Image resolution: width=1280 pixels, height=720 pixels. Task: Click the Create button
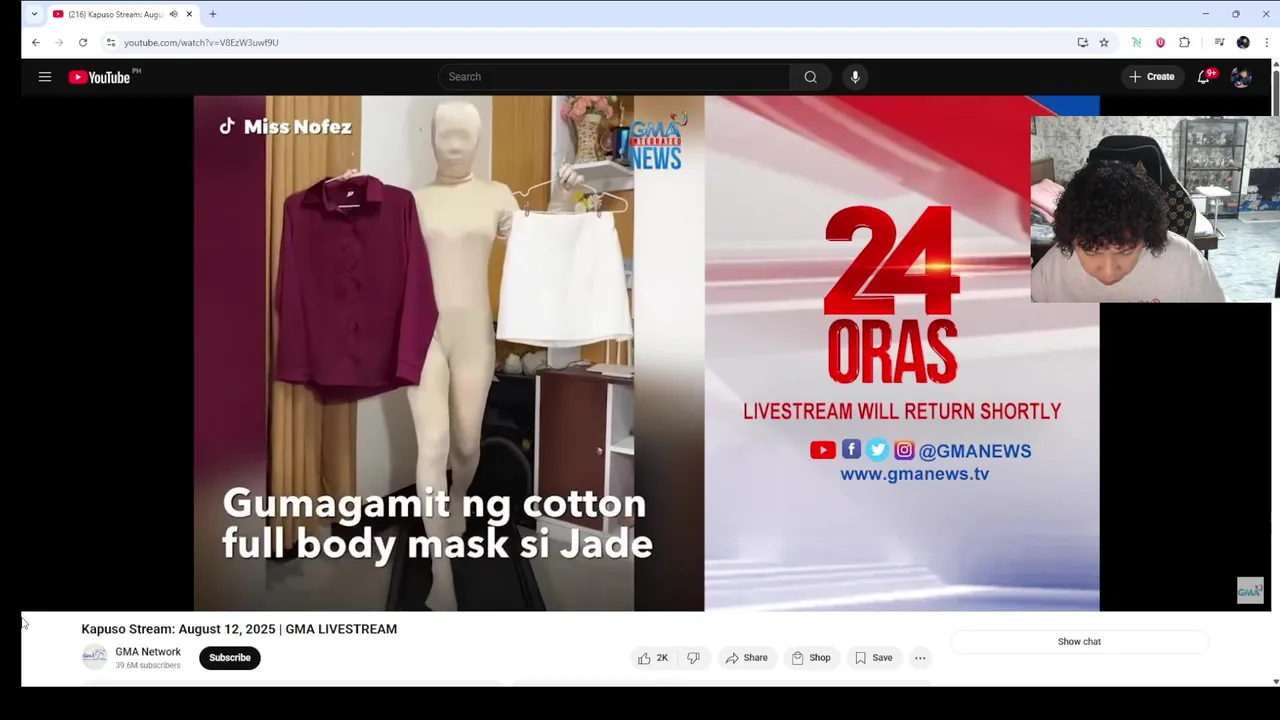(1152, 77)
